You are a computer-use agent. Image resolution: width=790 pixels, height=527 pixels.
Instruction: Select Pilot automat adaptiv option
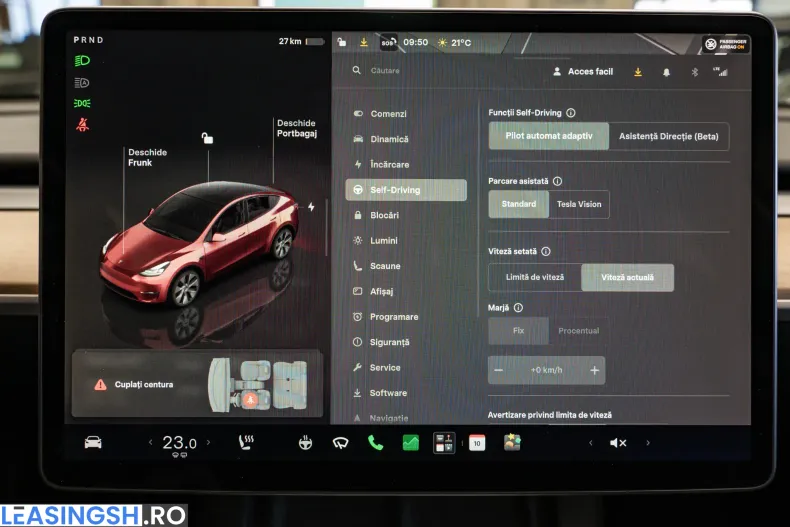click(549, 136)
